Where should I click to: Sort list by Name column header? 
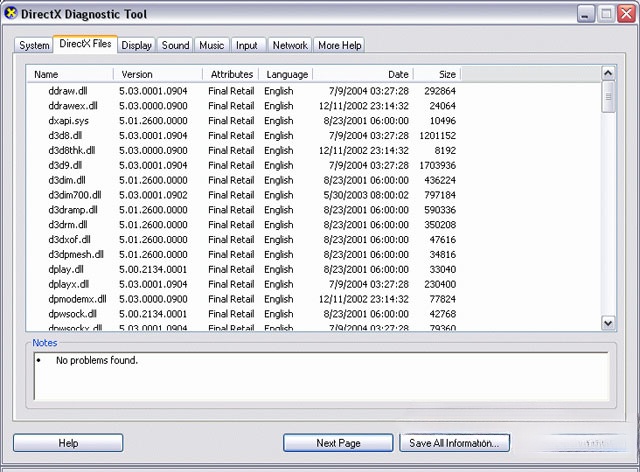tap(70, 74)
